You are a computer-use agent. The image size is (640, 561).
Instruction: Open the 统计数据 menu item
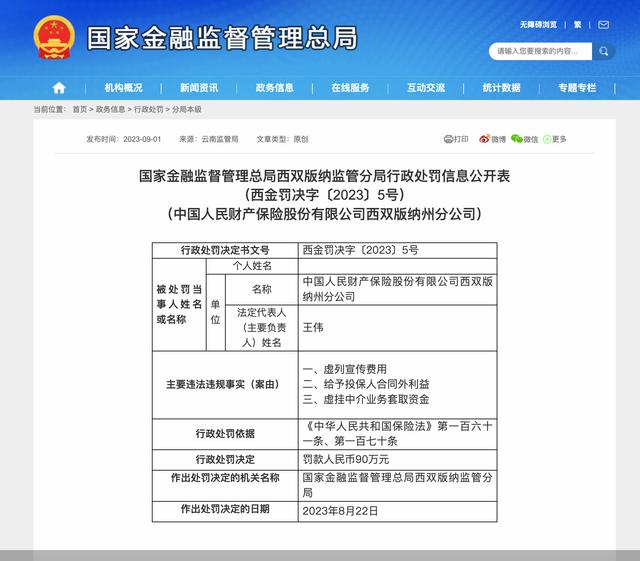(x=501, y=88)
